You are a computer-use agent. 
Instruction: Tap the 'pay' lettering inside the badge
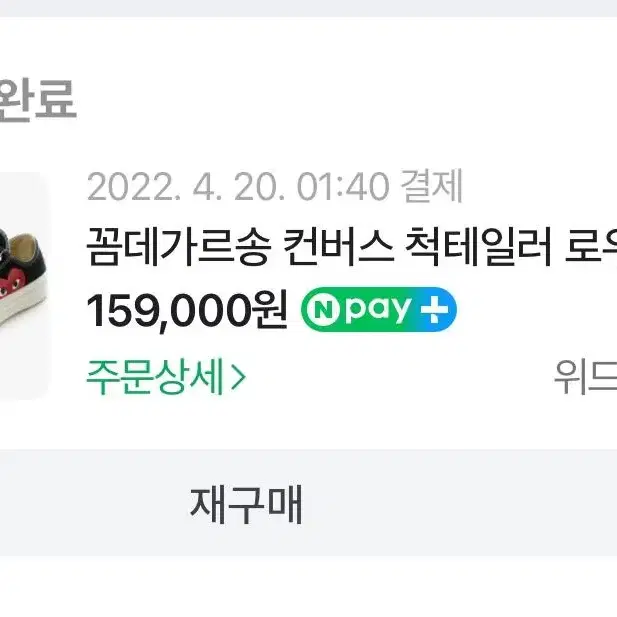379,310
